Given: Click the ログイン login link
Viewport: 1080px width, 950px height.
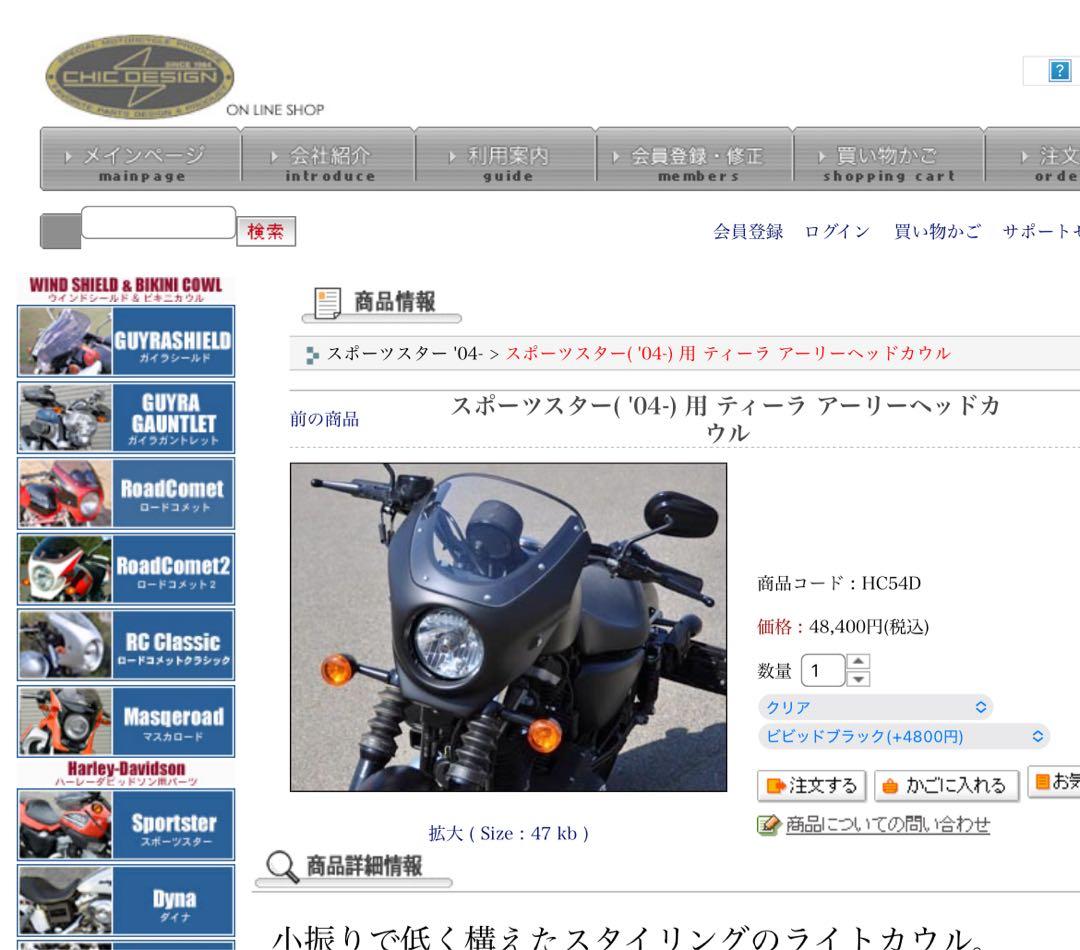Looking at the screenshot, I should [x=837, y=230].
